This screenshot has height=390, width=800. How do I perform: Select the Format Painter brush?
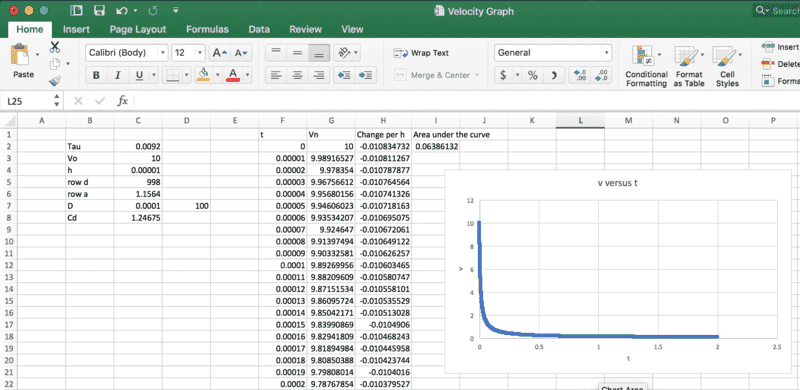point(55,81)
